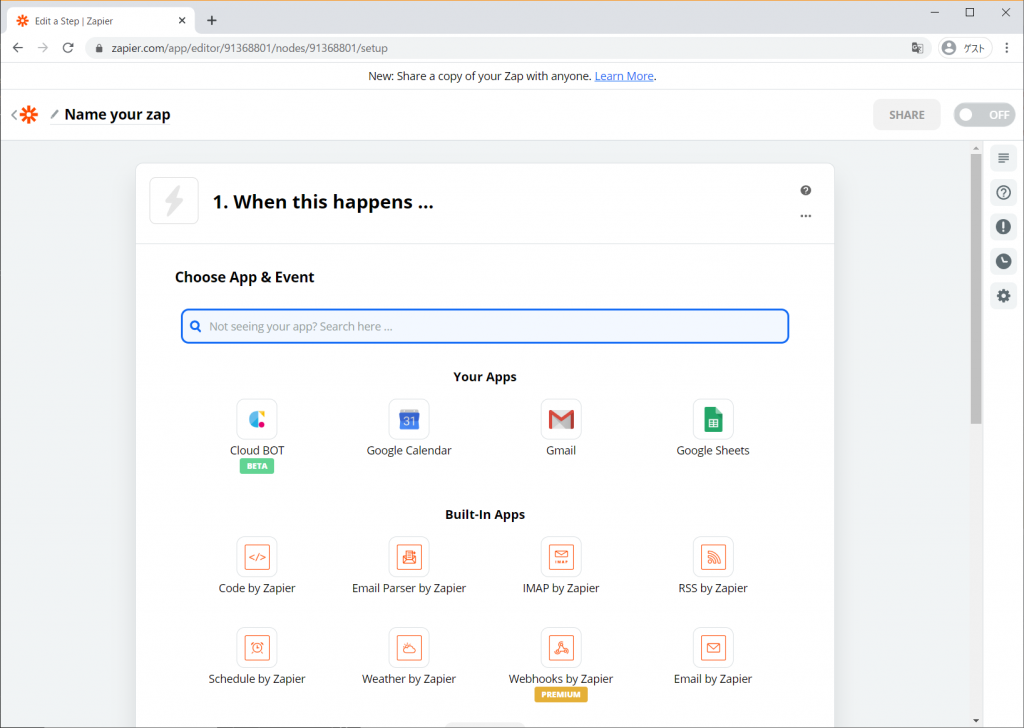Open a new browser tab
1024x728 pixels.
[x=212, y=20]
